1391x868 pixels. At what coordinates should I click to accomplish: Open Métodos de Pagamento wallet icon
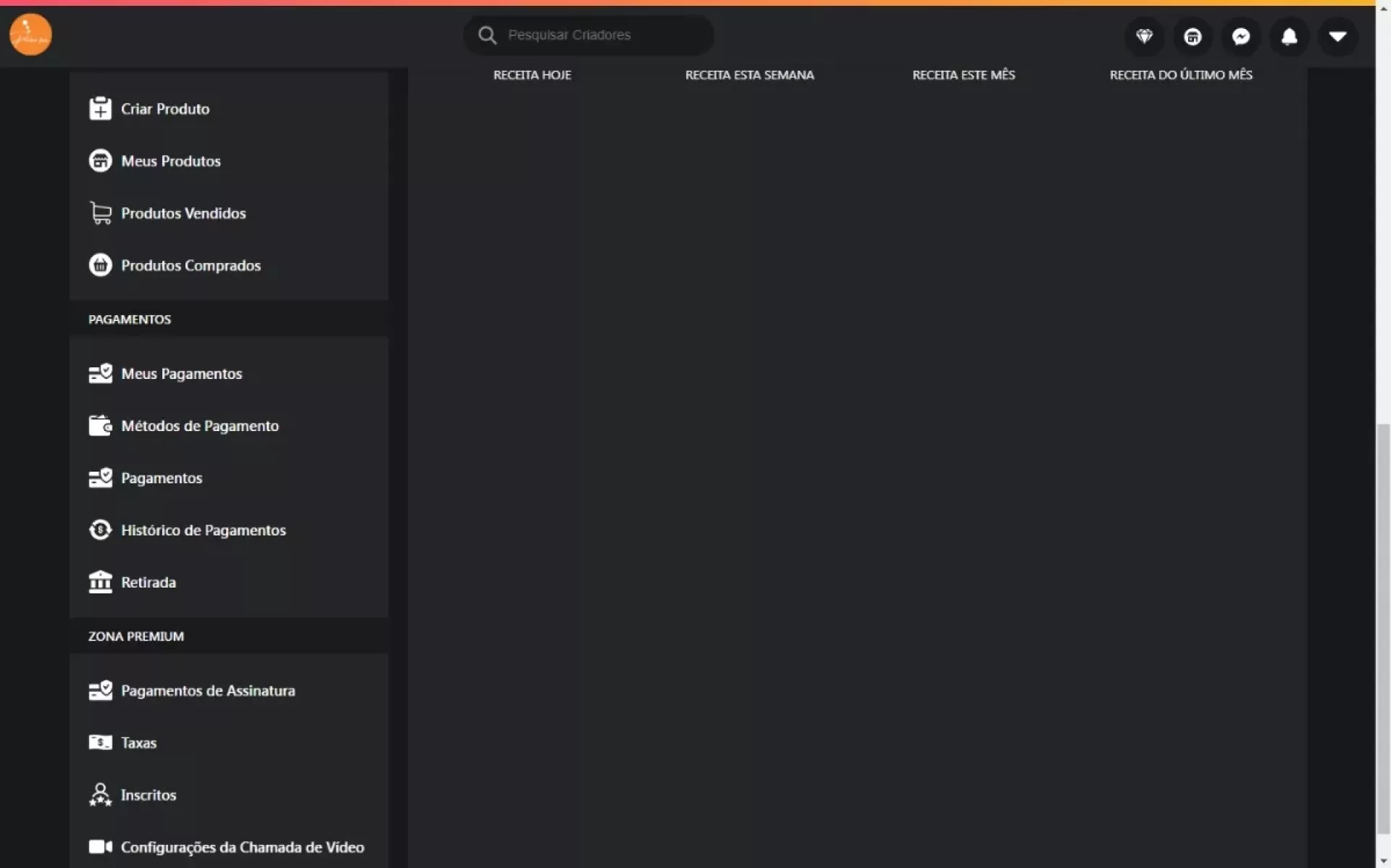(x=100, y=426)
